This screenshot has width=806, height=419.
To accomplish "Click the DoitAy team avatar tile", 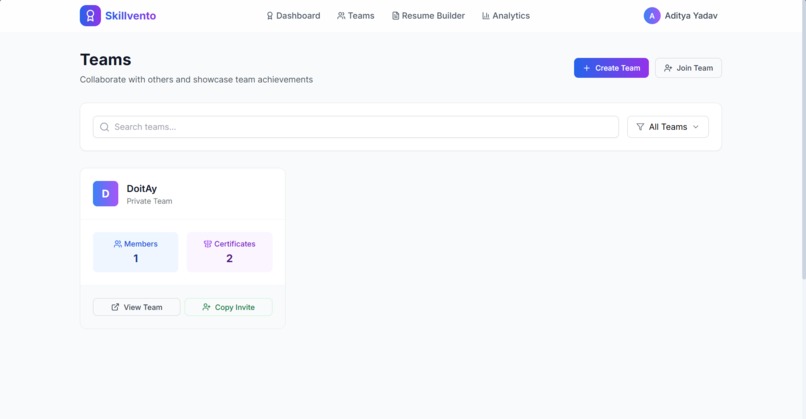I will (105, 194).
